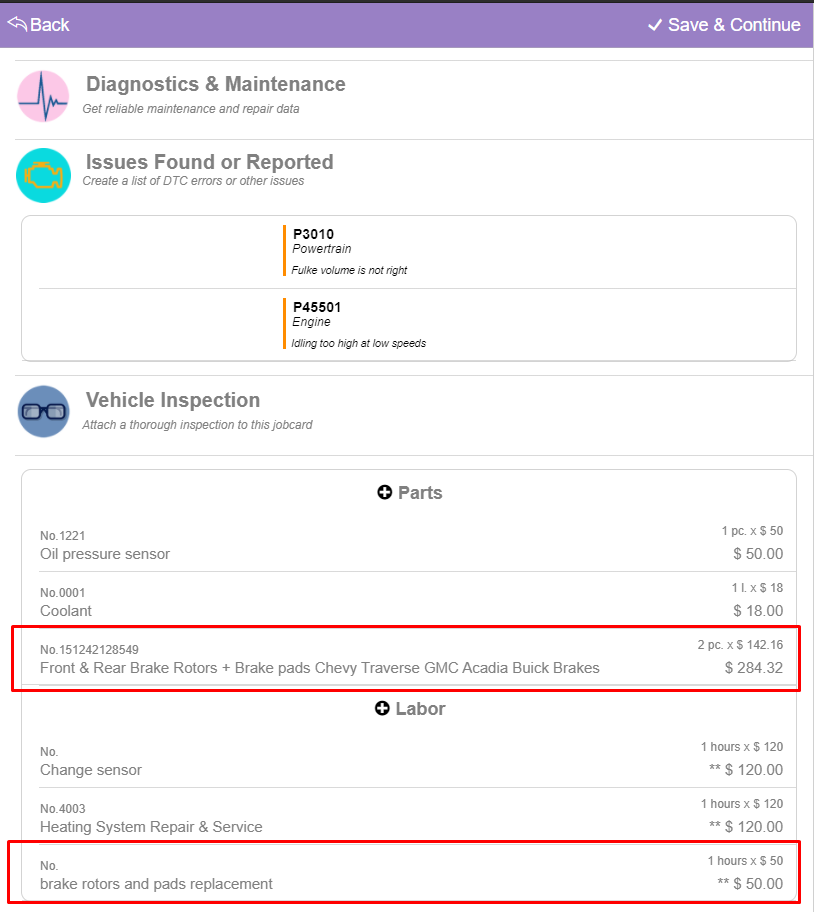Open the Change sensor labor row
Screen dimensions: 814x912
click(x=408, y=759)
